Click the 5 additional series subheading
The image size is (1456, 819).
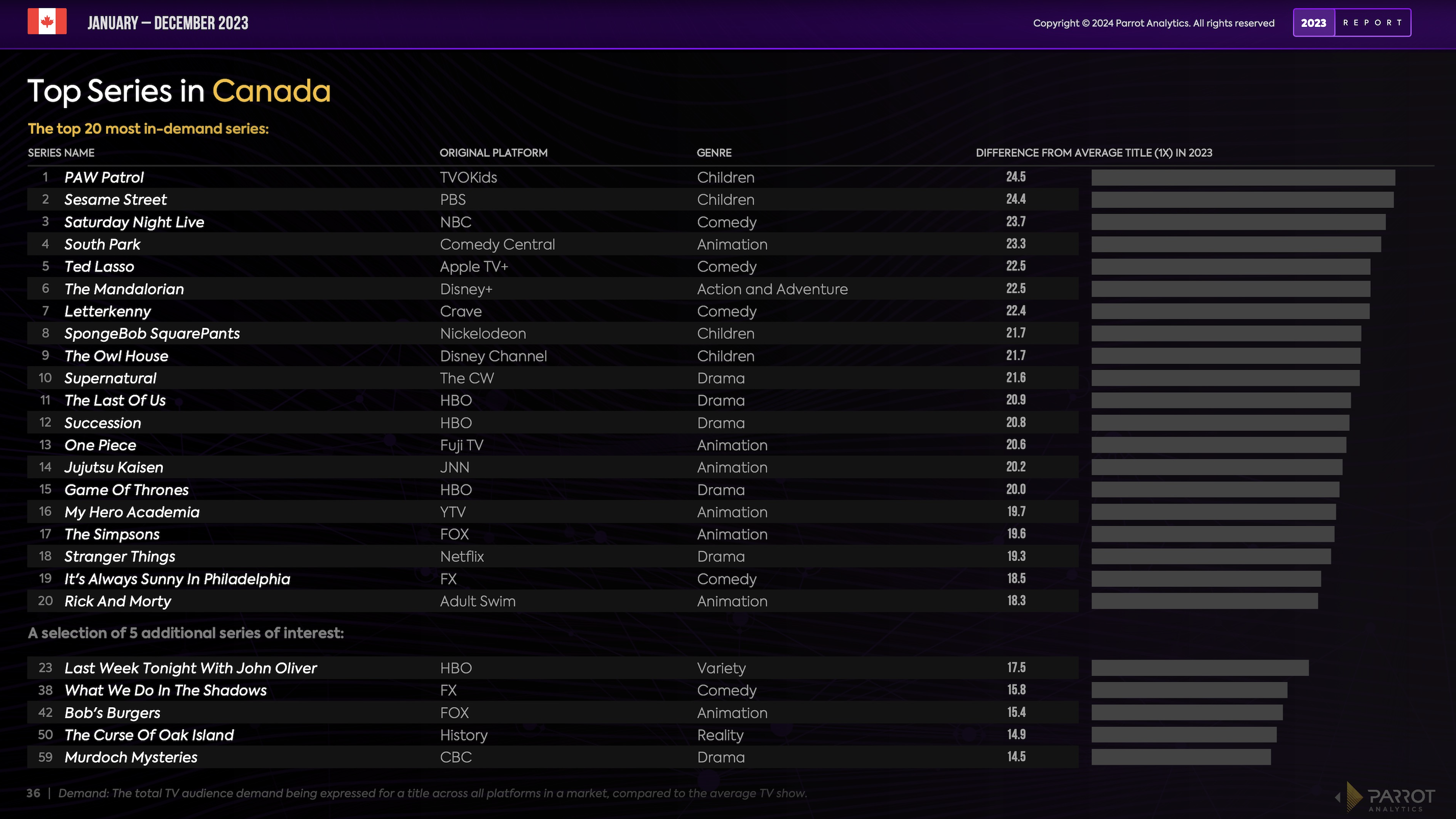[186, 633]
